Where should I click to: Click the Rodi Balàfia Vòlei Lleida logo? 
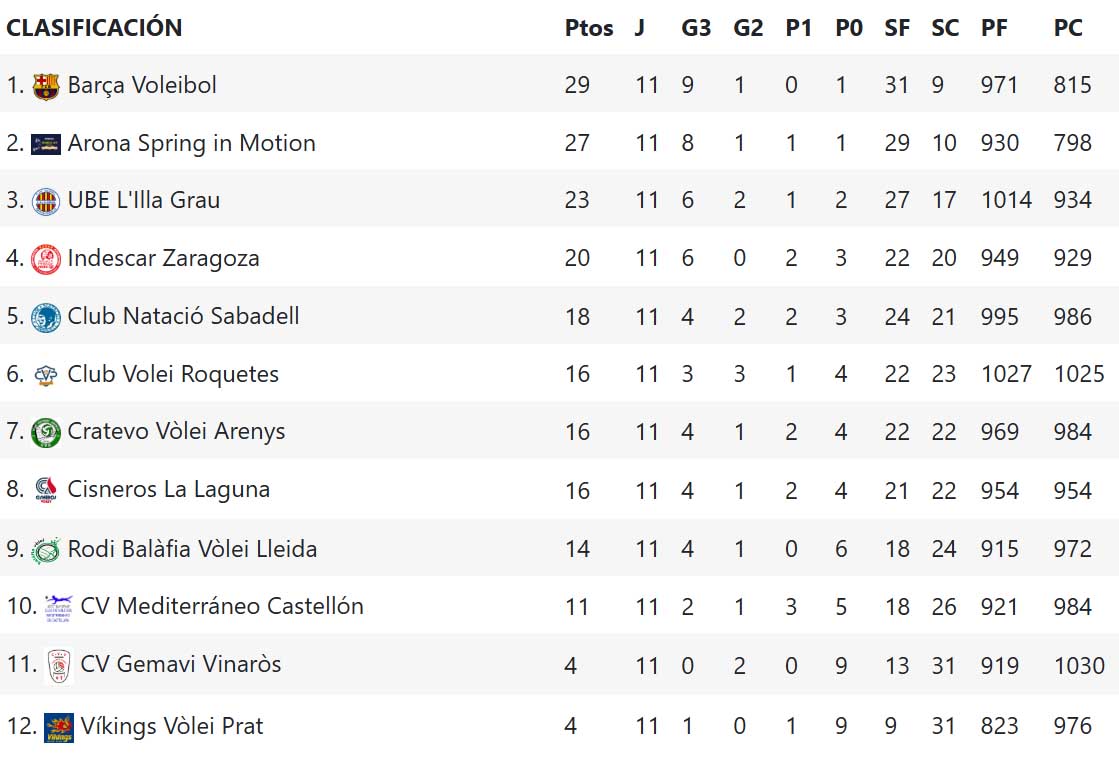pos(46,549)
